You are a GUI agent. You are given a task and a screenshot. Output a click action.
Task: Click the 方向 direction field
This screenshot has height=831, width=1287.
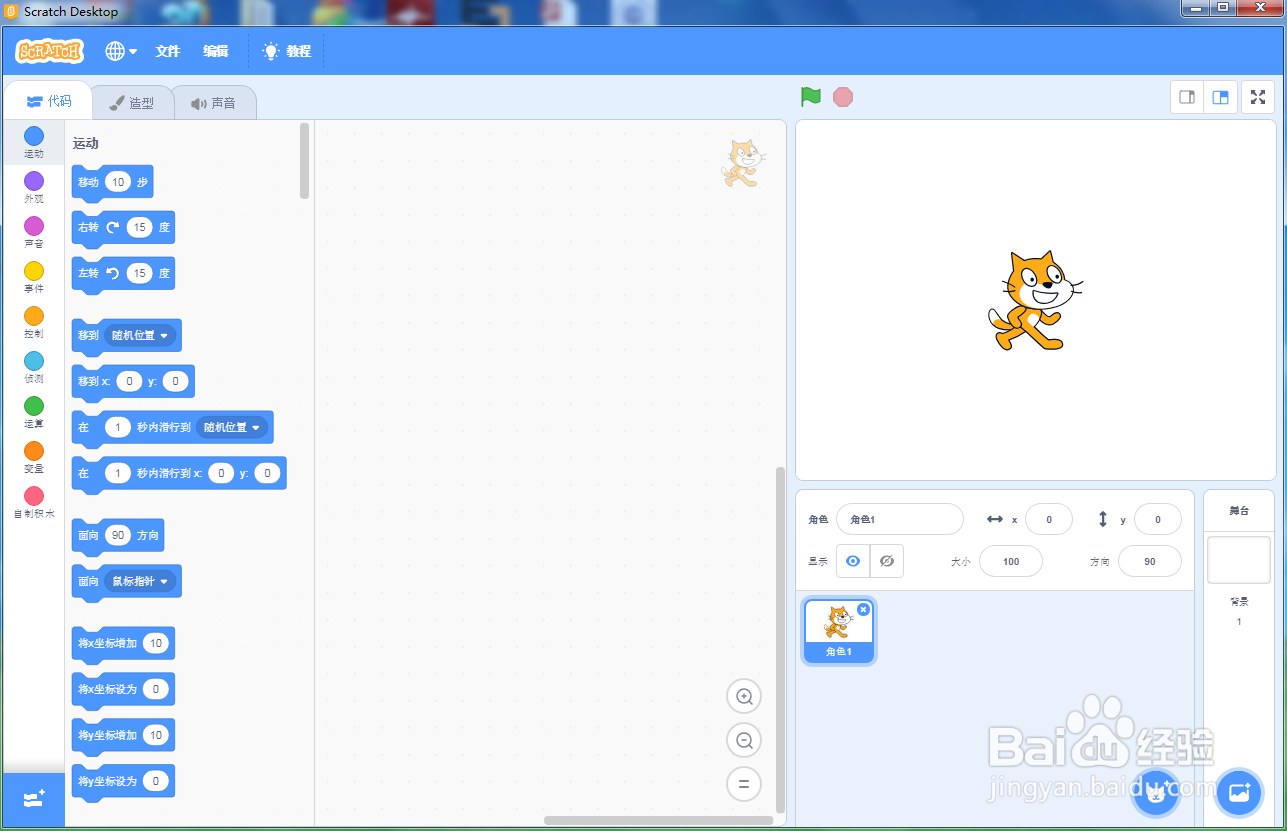coord(1150,561)
